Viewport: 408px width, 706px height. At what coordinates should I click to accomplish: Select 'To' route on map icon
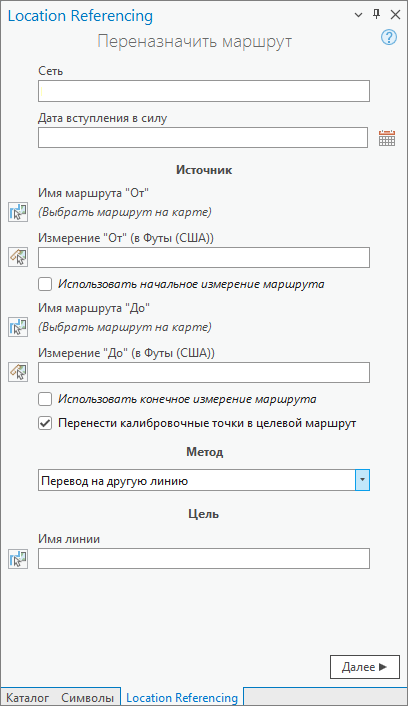[x=18, y=327]
